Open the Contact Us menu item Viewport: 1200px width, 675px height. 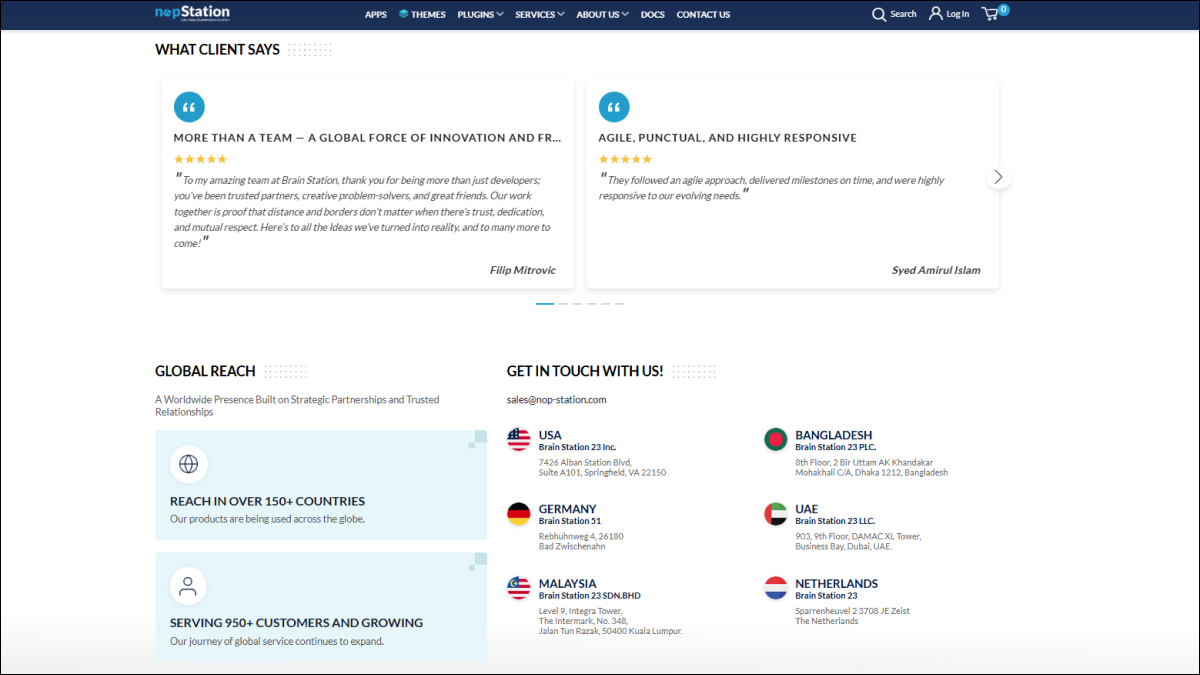pyautogui.click(x=703, y=14)
